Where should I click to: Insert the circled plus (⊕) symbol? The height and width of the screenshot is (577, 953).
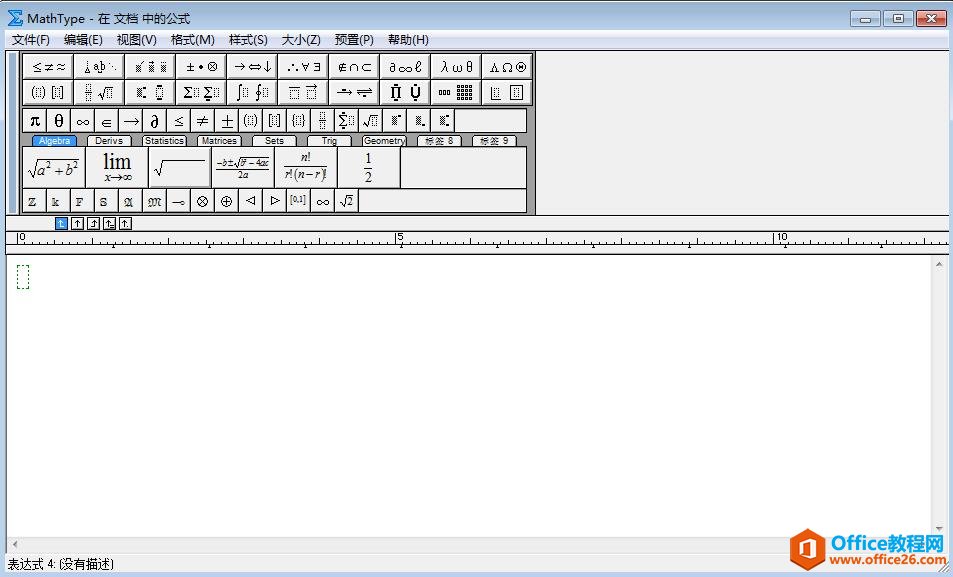(x=226, y=201)
